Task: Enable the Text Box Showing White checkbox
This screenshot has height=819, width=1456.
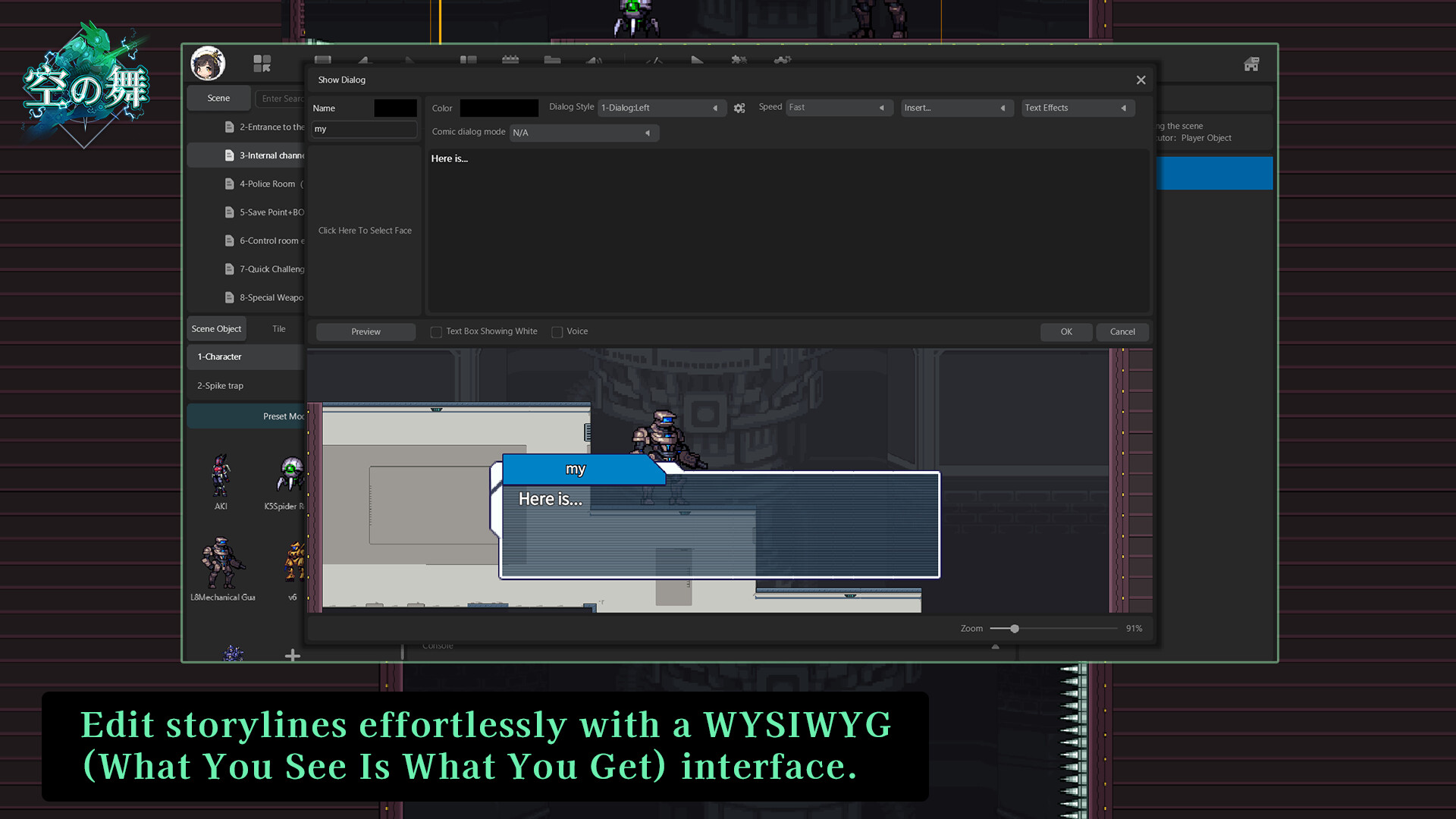Action: (x=436, y=331)
